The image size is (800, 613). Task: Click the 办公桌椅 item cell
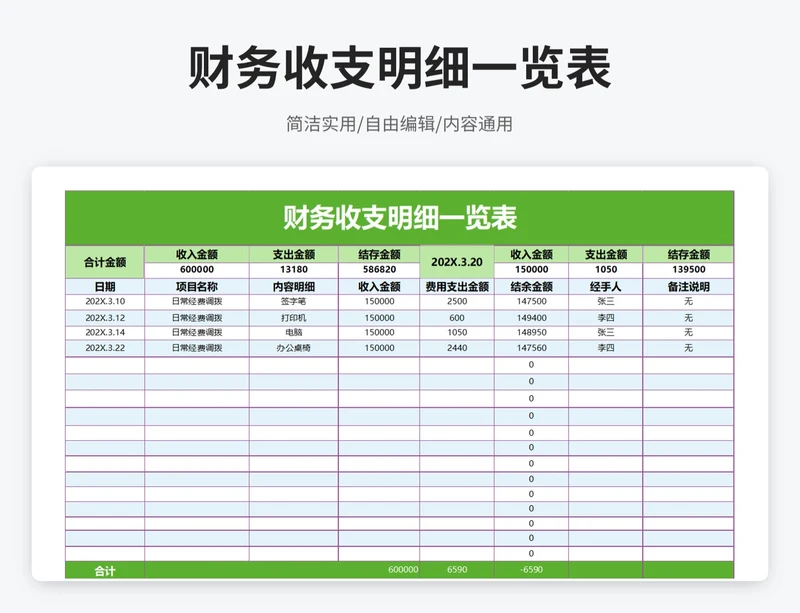click(x=294, y=348)
